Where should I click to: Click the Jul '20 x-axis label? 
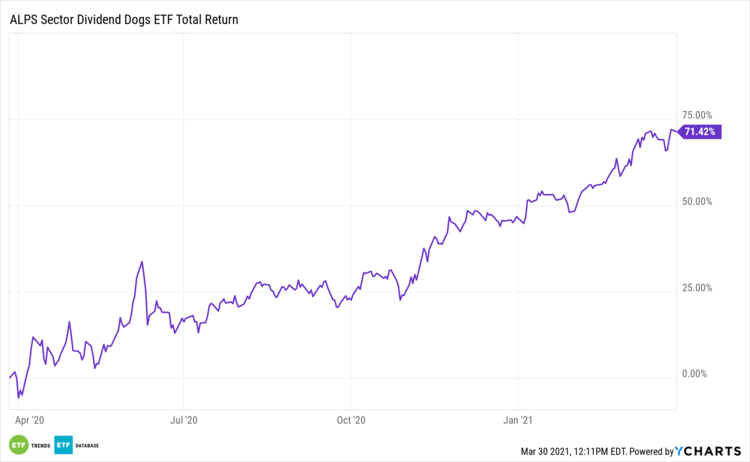tap(185, 421)
